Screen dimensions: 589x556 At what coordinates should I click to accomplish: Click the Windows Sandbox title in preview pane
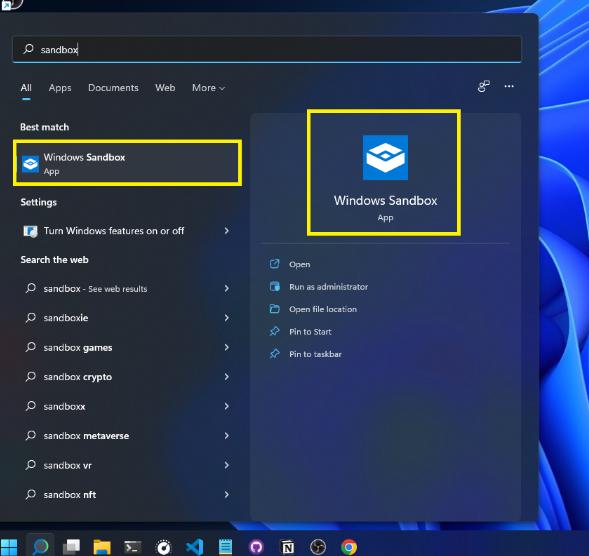pyautogui.click(x=385, y=201)
